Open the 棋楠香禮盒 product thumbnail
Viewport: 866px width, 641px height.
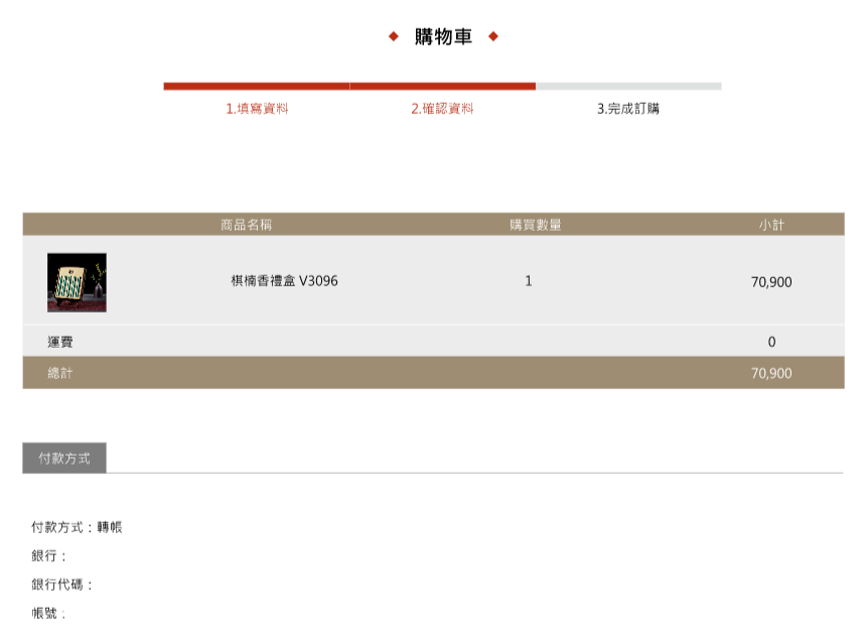point(76,282)
